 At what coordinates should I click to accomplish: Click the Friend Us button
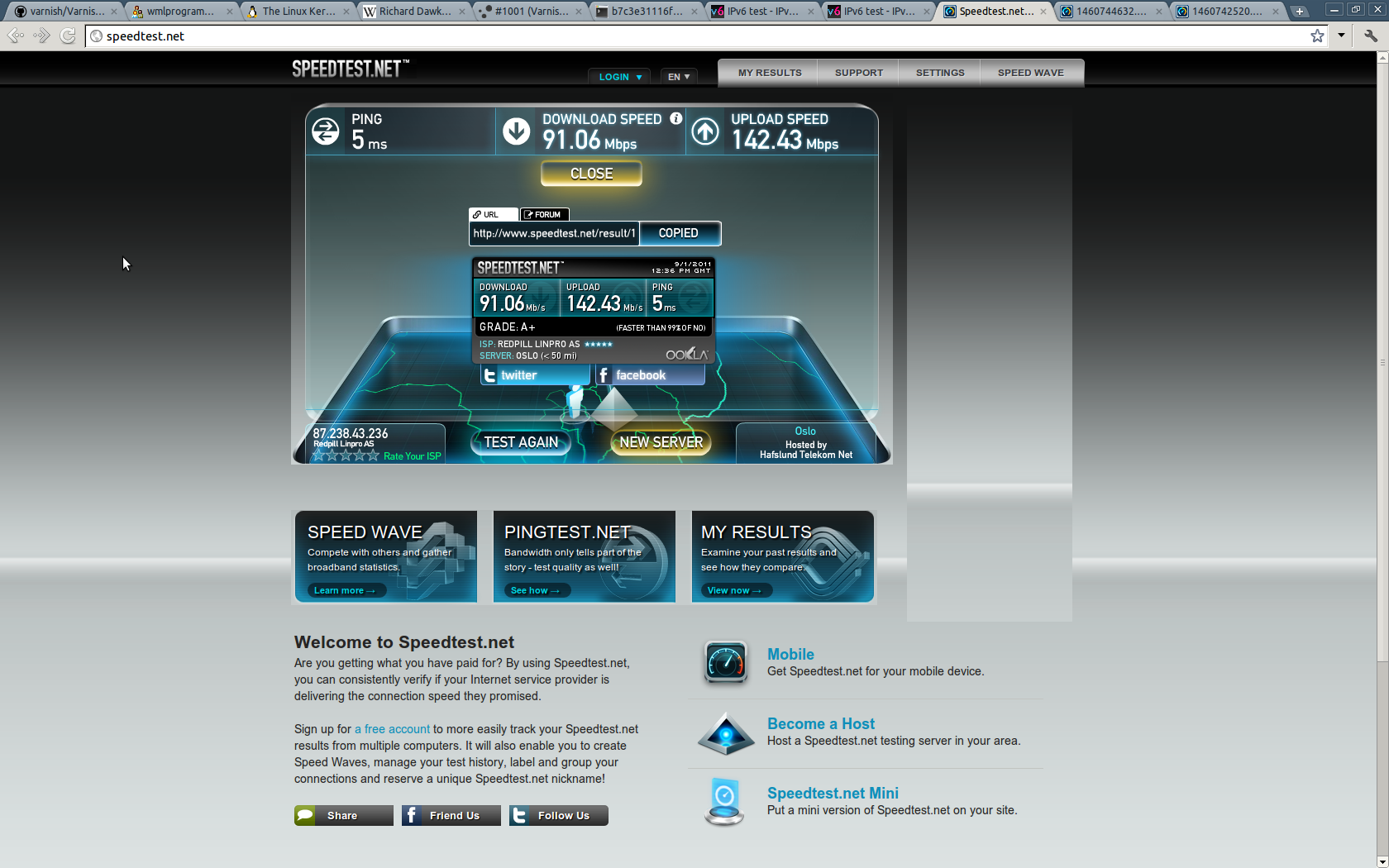[451, 815]
